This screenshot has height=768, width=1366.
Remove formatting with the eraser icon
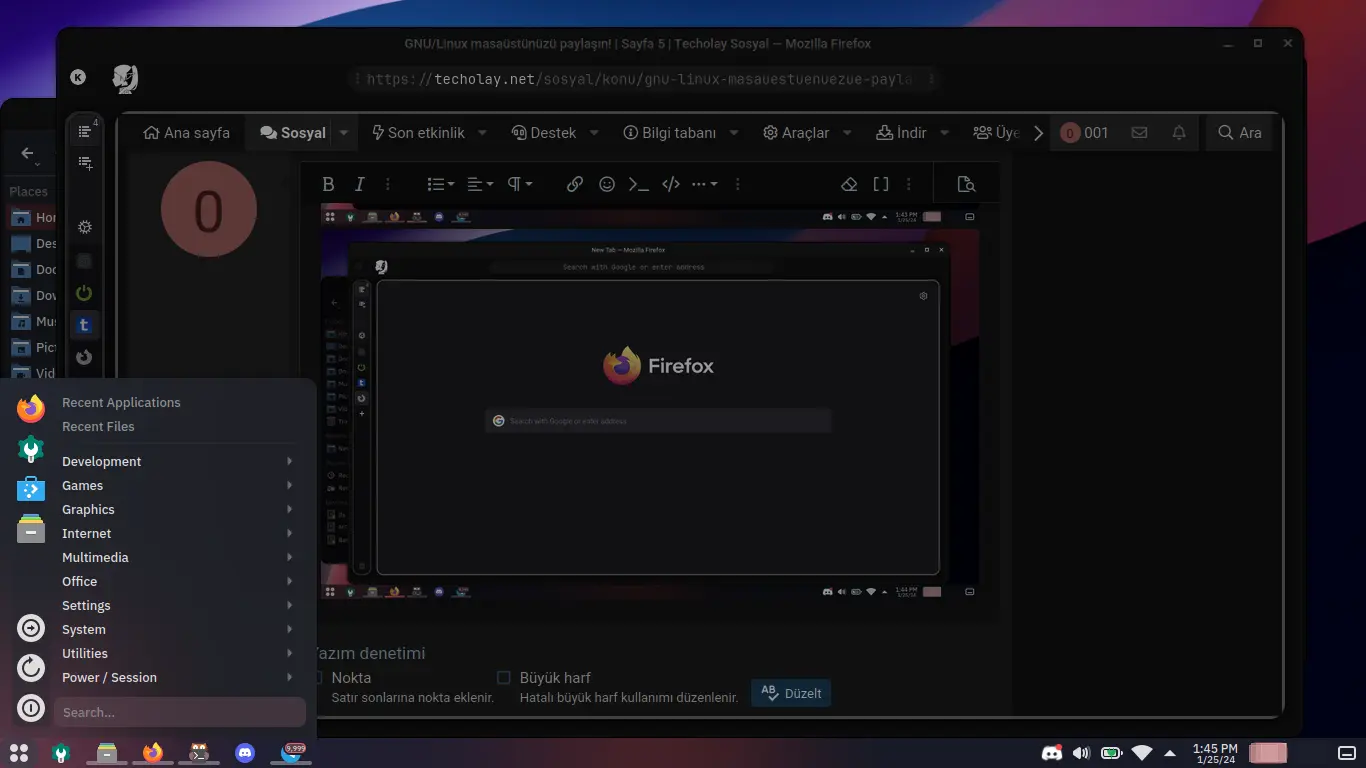click(849, 184)
